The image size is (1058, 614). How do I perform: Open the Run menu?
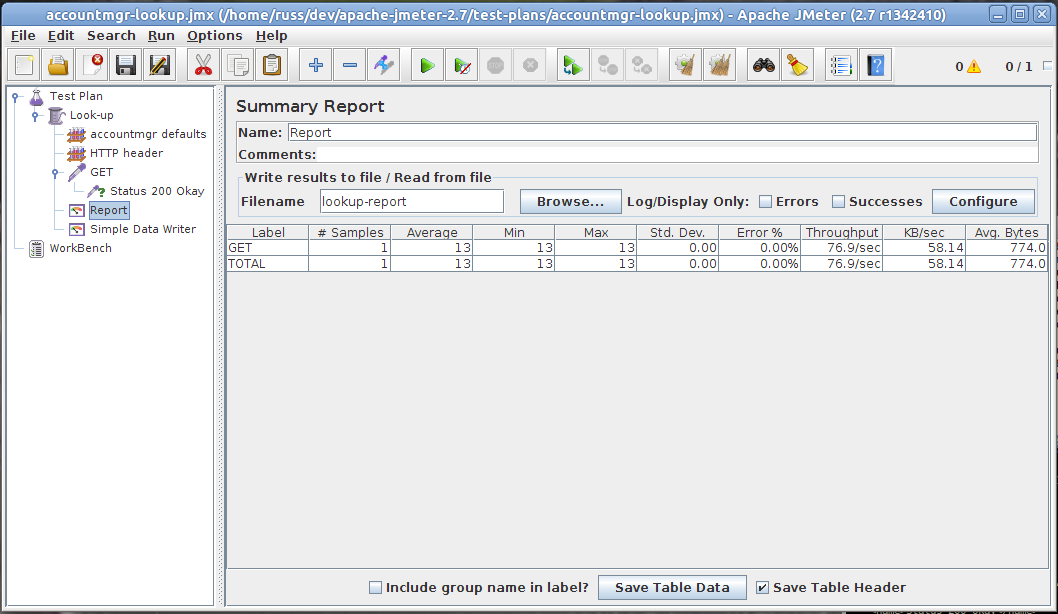click(161, 36)
